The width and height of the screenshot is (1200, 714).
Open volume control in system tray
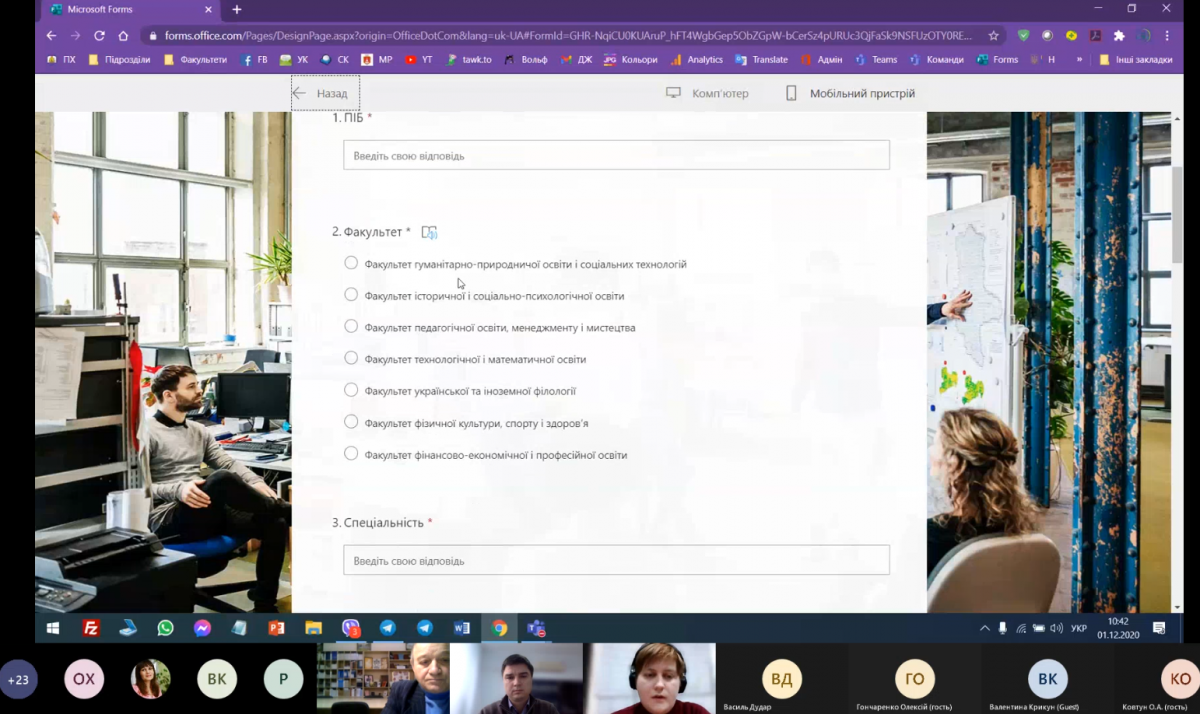pos(1057,628)
